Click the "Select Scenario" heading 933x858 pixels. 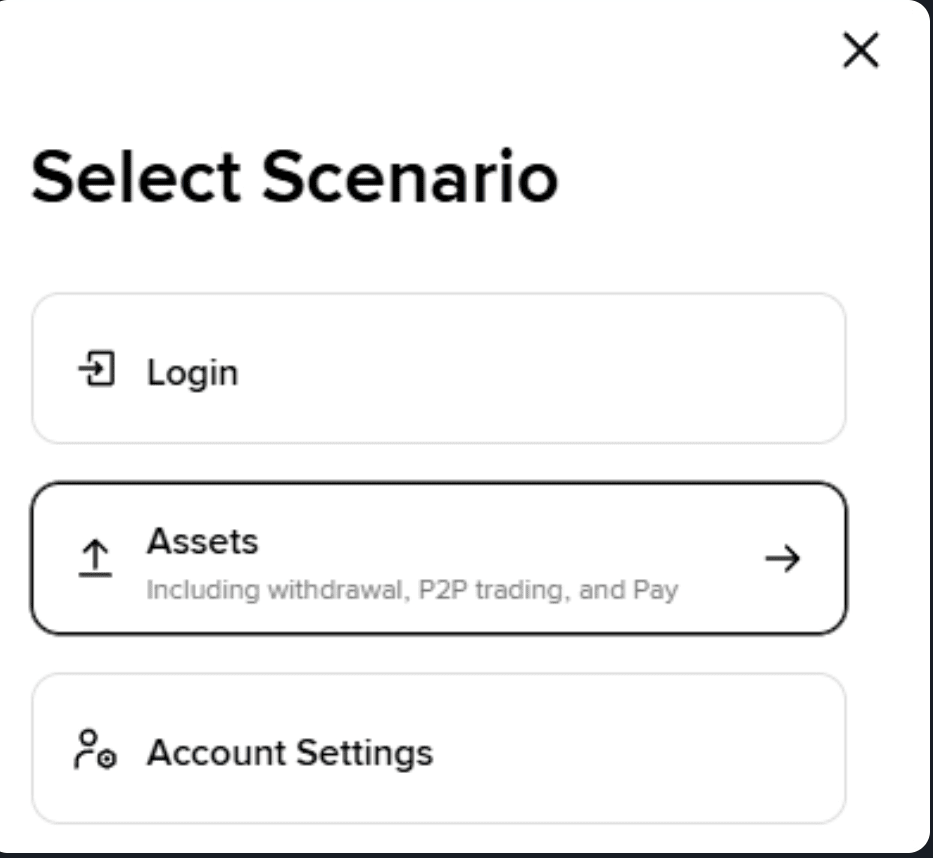[x=294, y=179]
